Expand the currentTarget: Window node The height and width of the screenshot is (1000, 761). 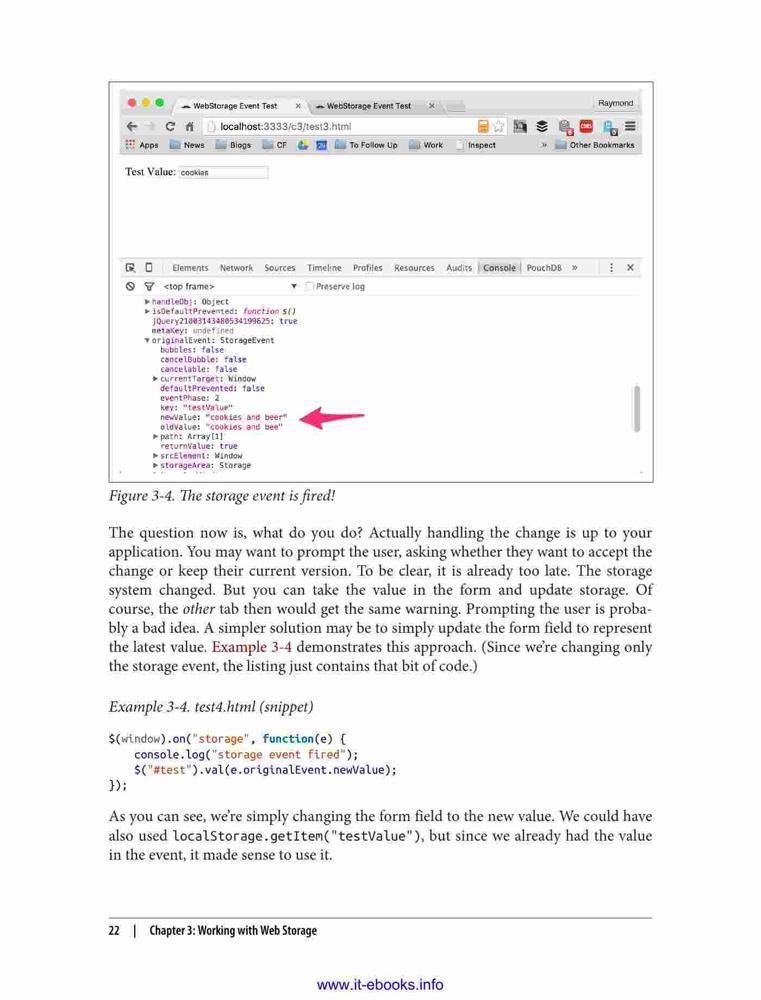click(x=156, y=379)
